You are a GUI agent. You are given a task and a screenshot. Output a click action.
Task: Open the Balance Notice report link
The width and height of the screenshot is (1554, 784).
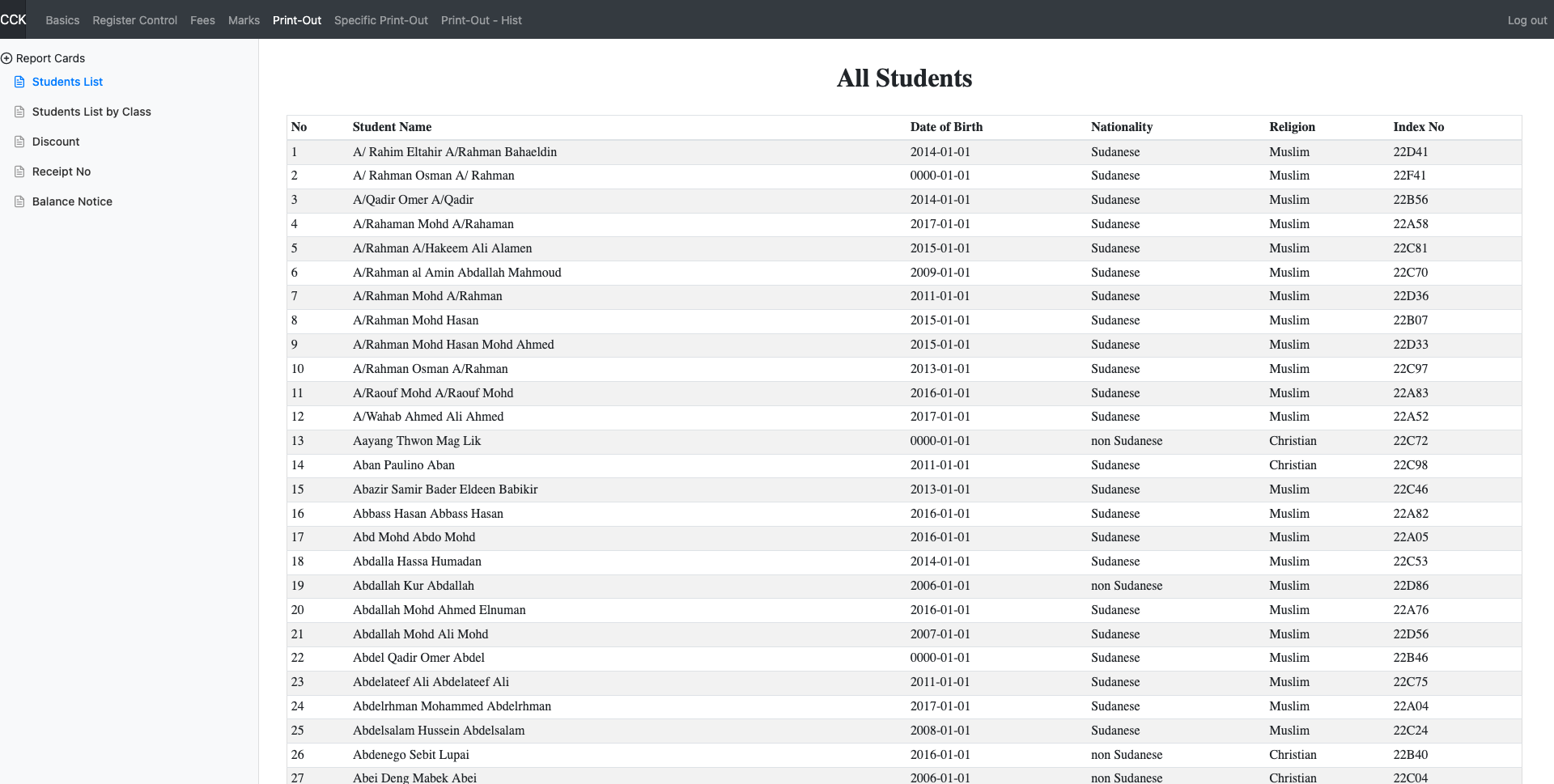click(x=72, y=201)
